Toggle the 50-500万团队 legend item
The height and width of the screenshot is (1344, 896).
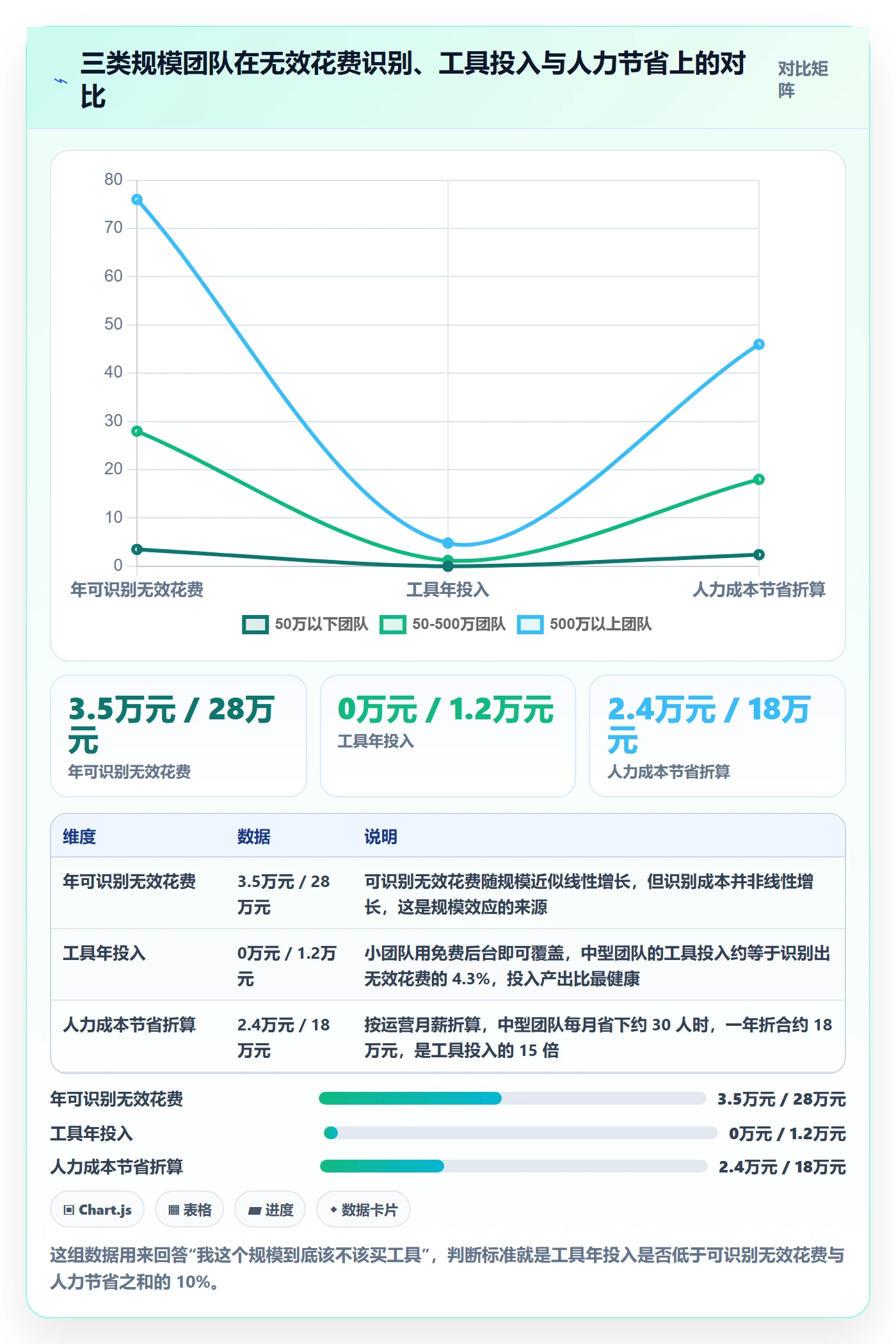[442, 624]
